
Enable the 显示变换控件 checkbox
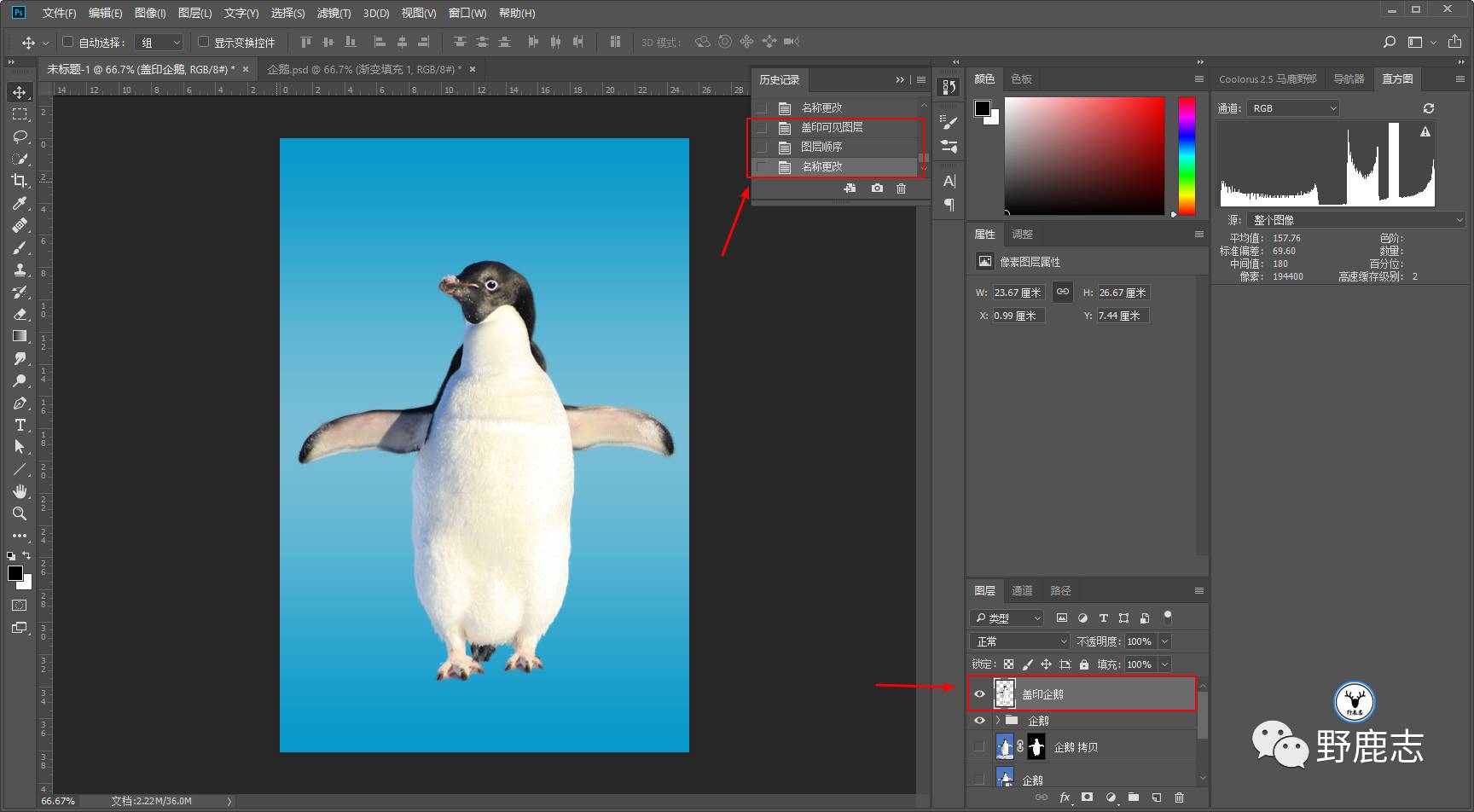click(x=203, y=42)
